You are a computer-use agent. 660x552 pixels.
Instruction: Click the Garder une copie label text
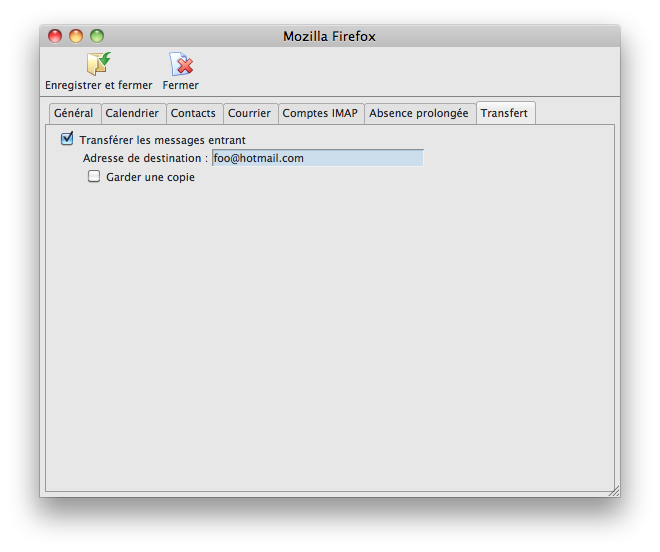150,177
